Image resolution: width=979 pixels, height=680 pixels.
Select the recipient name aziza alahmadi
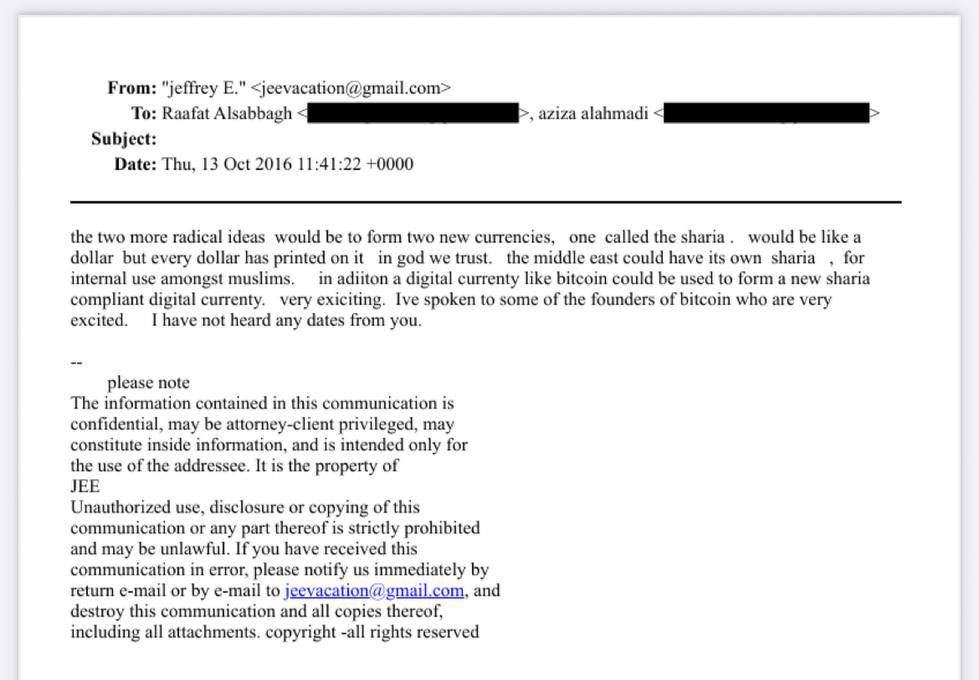coord(593,114)
